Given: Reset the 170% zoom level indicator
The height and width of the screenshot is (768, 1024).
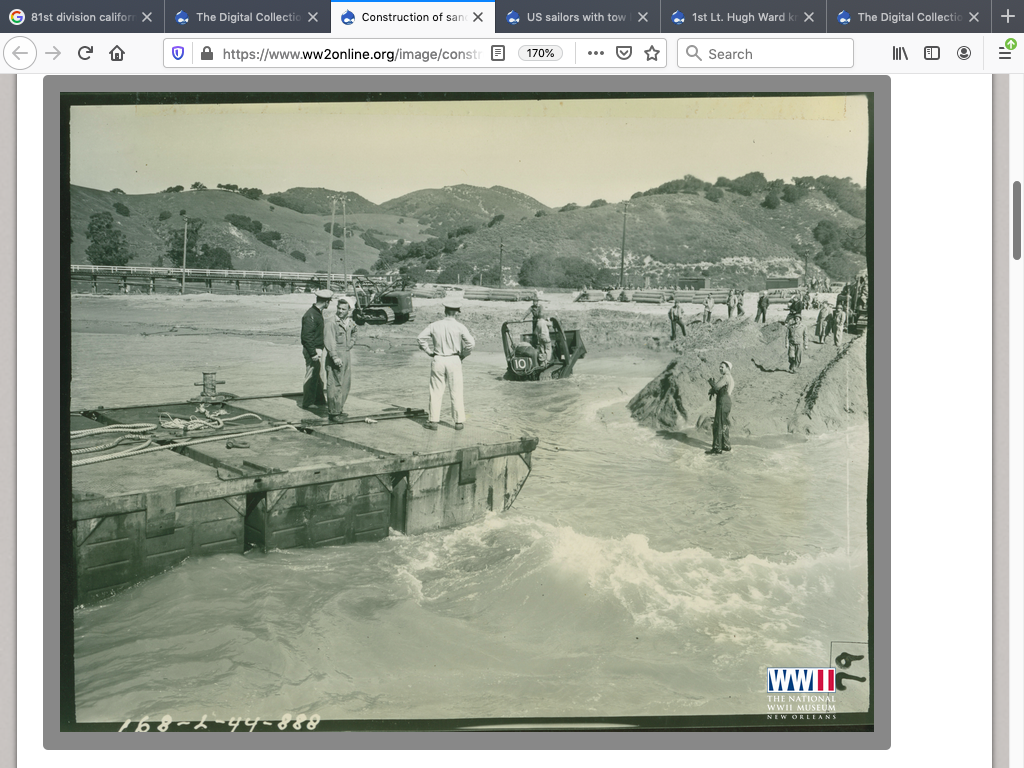Looking at the screenshot, I should click(540, 53).
